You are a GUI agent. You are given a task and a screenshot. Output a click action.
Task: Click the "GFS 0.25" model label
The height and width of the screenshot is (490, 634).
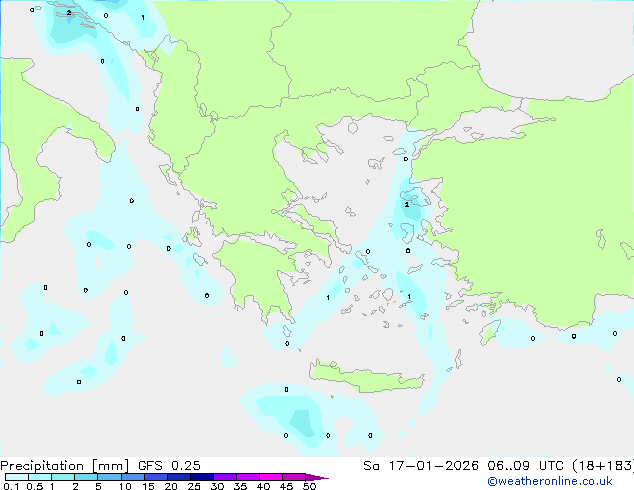169,466
